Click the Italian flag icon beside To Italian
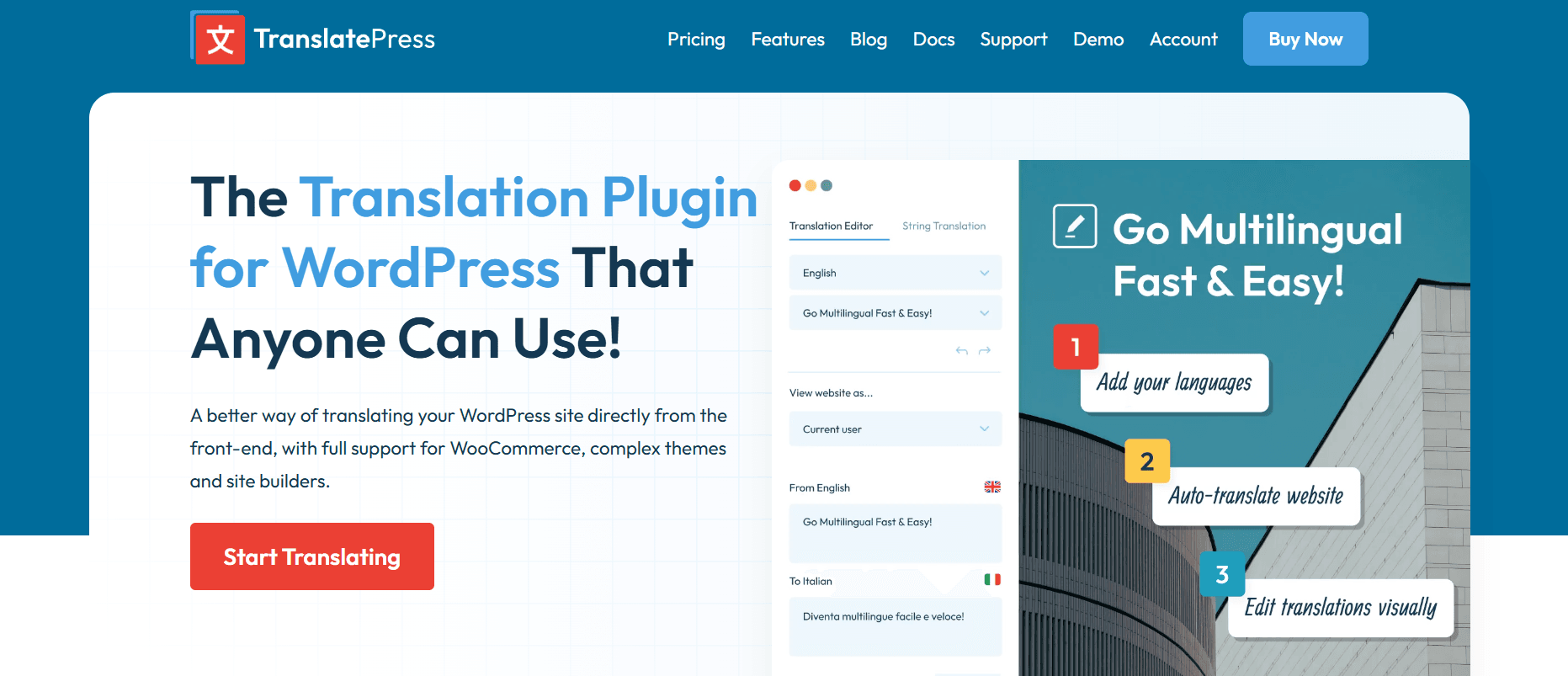This screenshot has width=1568, height=676. pos(992,579)
